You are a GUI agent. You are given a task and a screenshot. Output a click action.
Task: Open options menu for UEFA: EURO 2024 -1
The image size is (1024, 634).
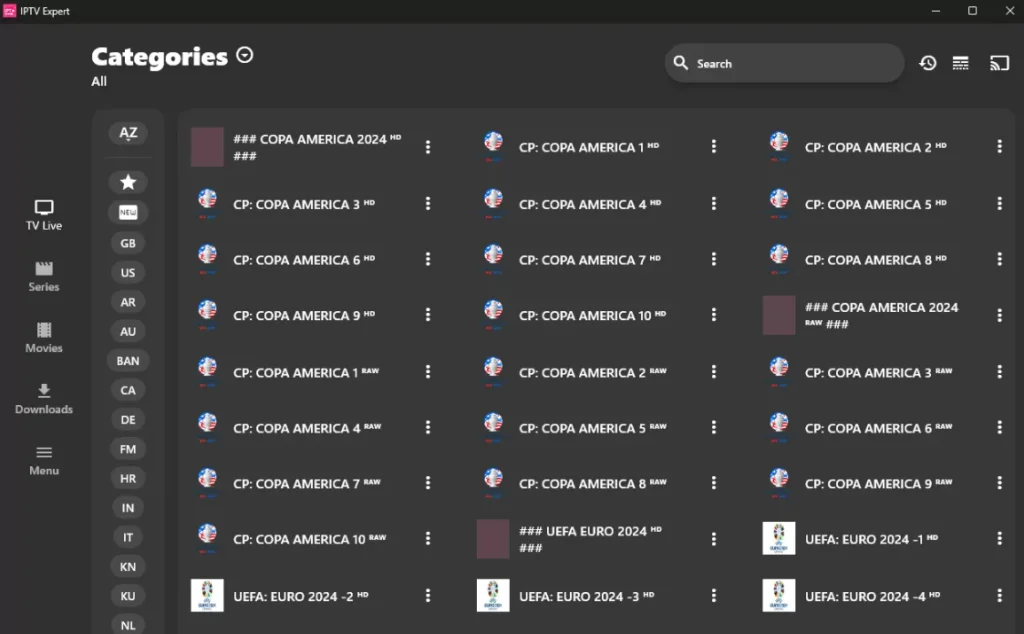pyautogui.click(x=1000, y=539)
